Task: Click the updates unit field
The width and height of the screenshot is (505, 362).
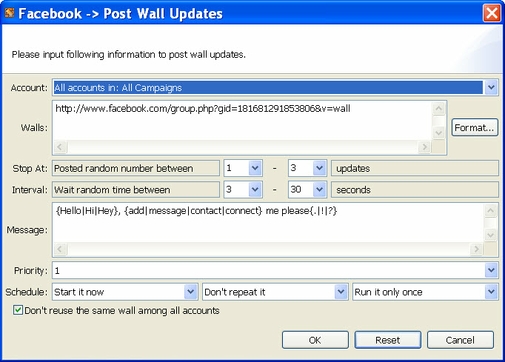Action: click(415, 168)
